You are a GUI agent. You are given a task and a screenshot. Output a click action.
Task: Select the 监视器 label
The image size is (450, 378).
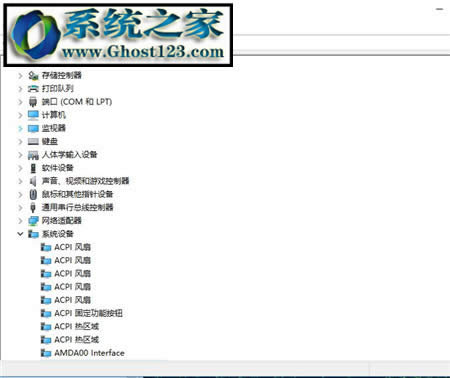pos(54,128)
